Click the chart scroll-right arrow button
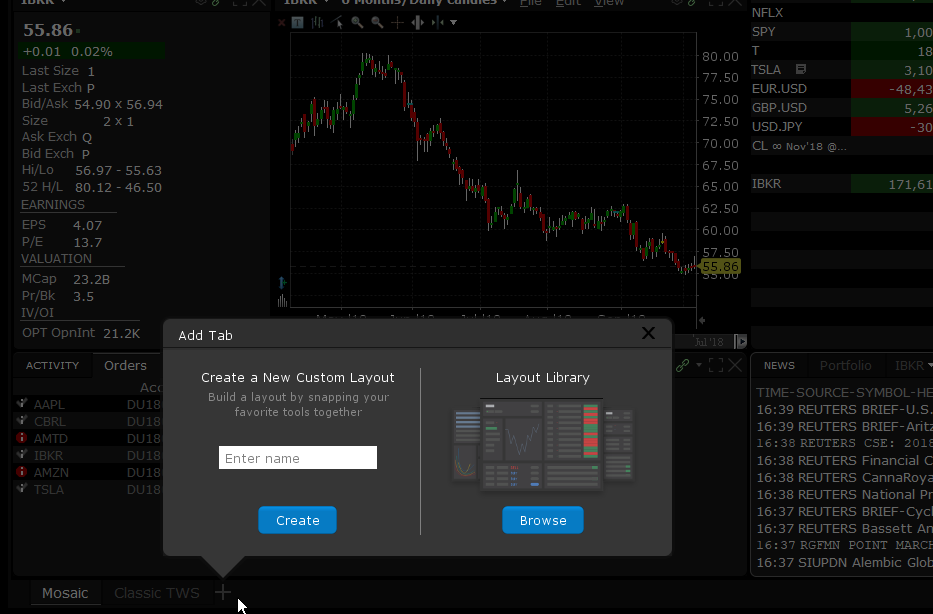The height and width of the screenshot is (614, 933). click(x=741, y=342)
